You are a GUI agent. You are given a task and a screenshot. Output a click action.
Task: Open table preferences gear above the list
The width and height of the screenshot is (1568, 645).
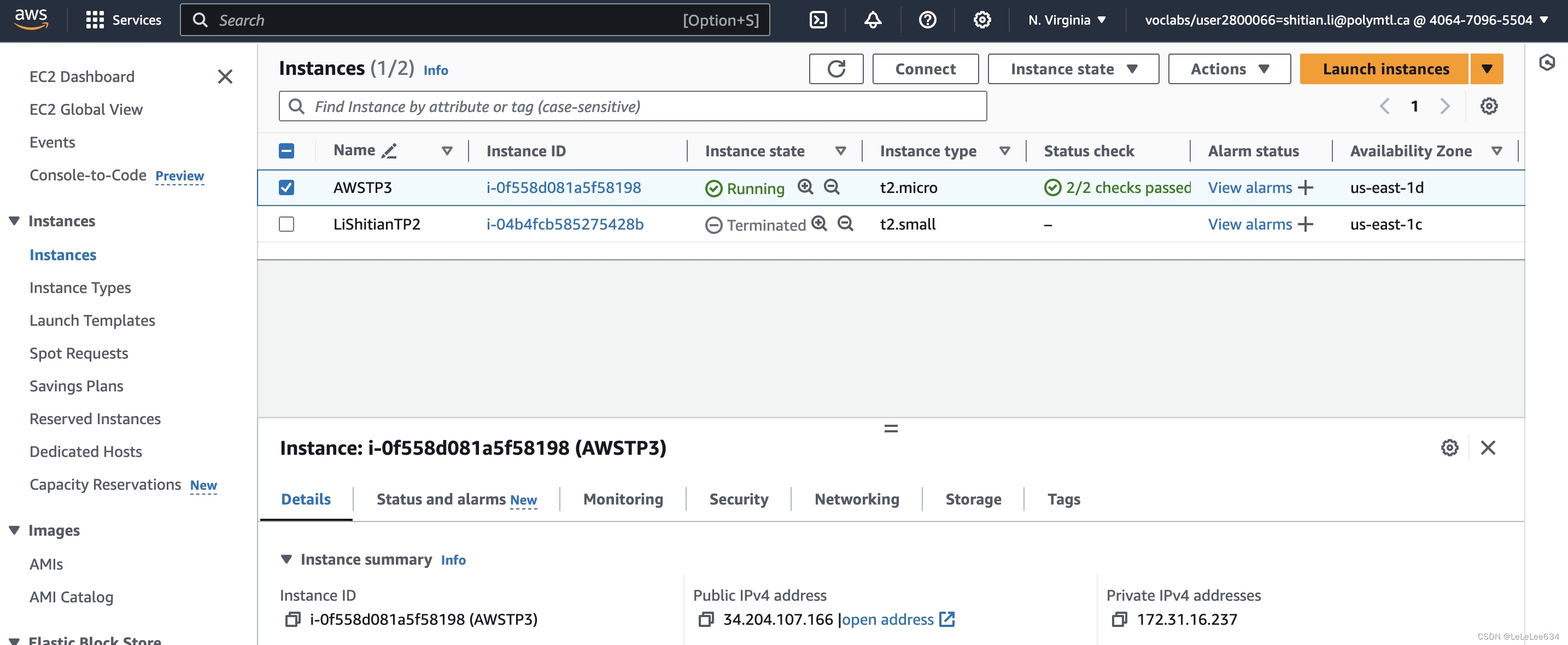pyautogui.click(x=1489, y=106)
